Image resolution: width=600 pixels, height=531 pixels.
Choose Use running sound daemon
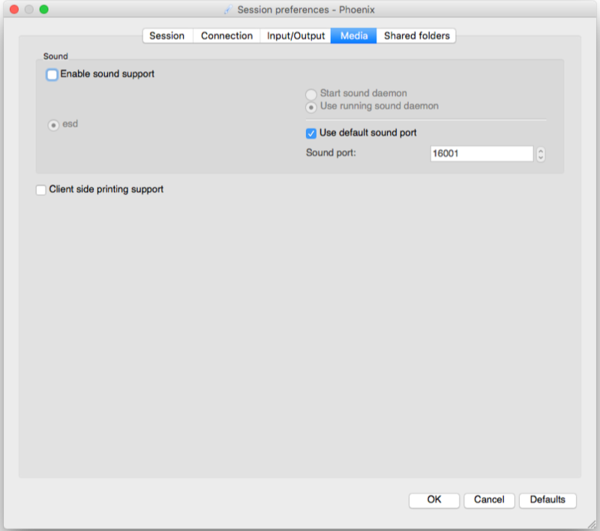coord(311,107)
